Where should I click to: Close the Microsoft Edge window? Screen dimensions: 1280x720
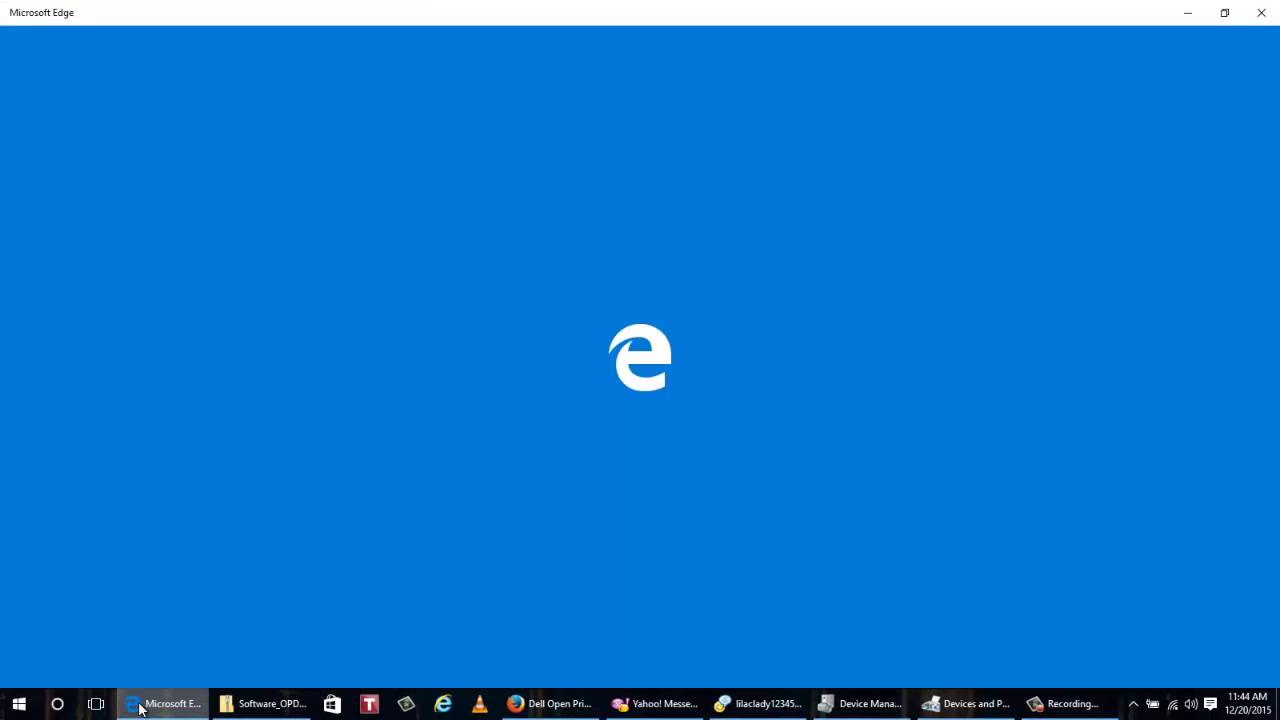pos(1261,13)
